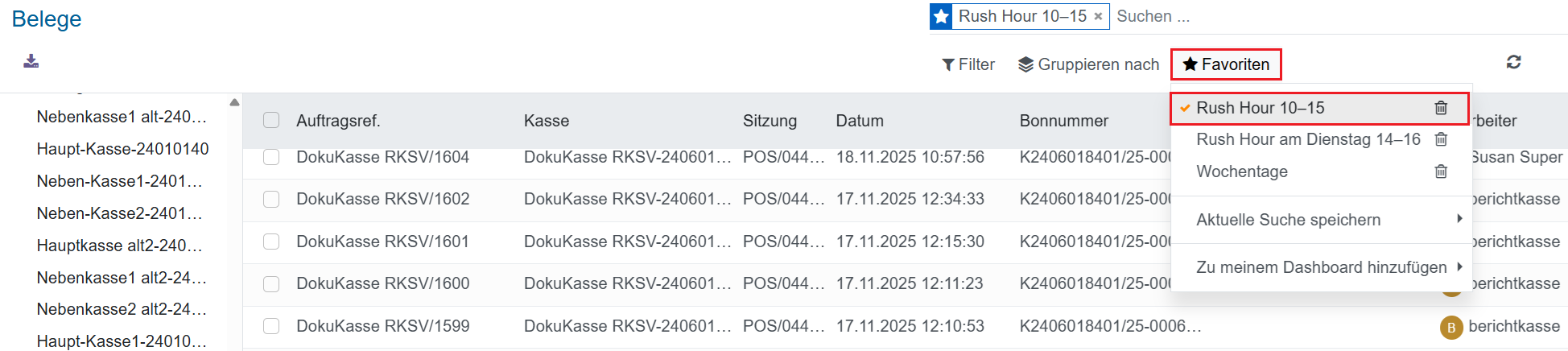Click the download export icon
Viewport: 1568px width, 351px height.
31,61
